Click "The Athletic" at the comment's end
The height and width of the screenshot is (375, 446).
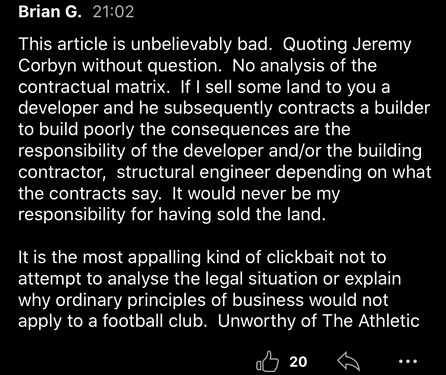pos(371,321)
